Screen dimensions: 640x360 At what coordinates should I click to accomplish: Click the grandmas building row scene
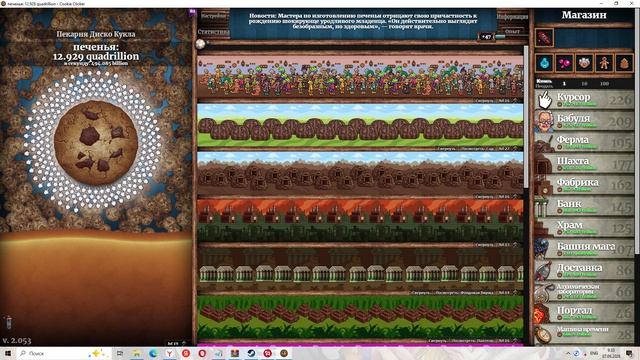360,77
